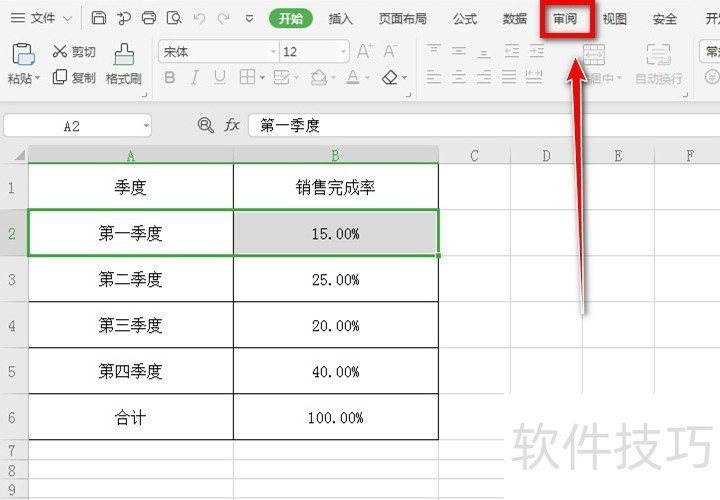Open the 数据 tab
Image resolution: width=720 pixels, height=500 pixels.
coord(515,19)
